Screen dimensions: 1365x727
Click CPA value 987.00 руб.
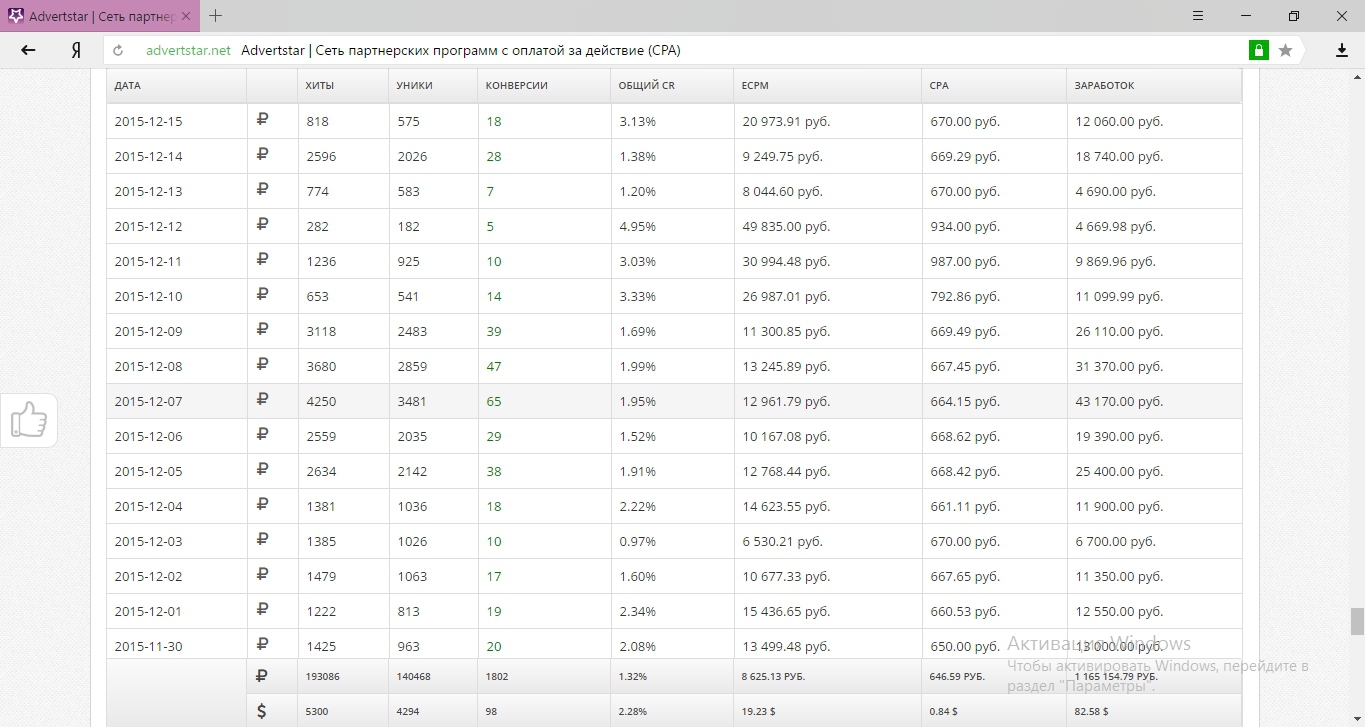pyautogui.click(x=964, y=261)
